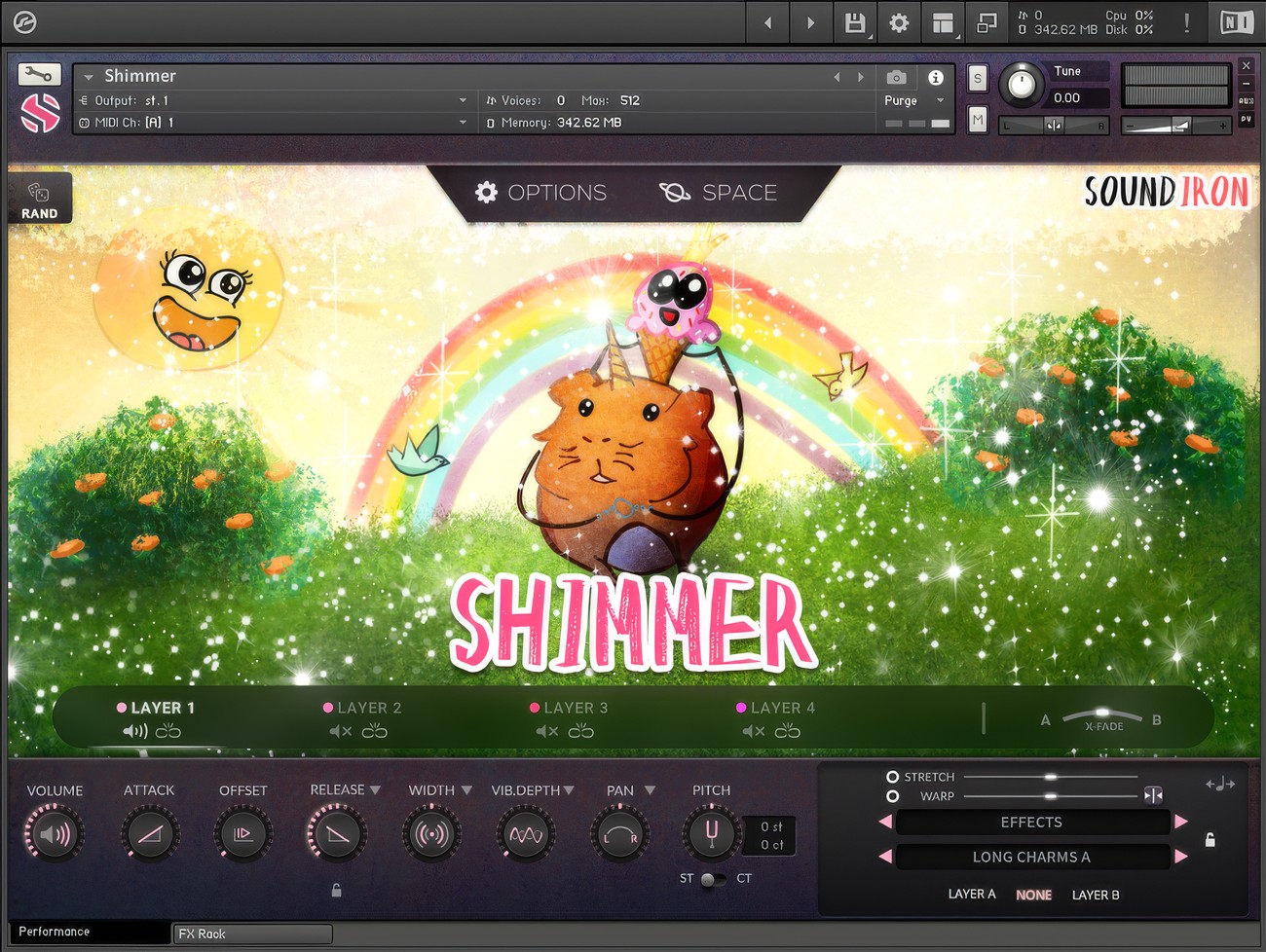
Task: Click the PAN knob
Action: pyautogui.click(x=619, y=834)
